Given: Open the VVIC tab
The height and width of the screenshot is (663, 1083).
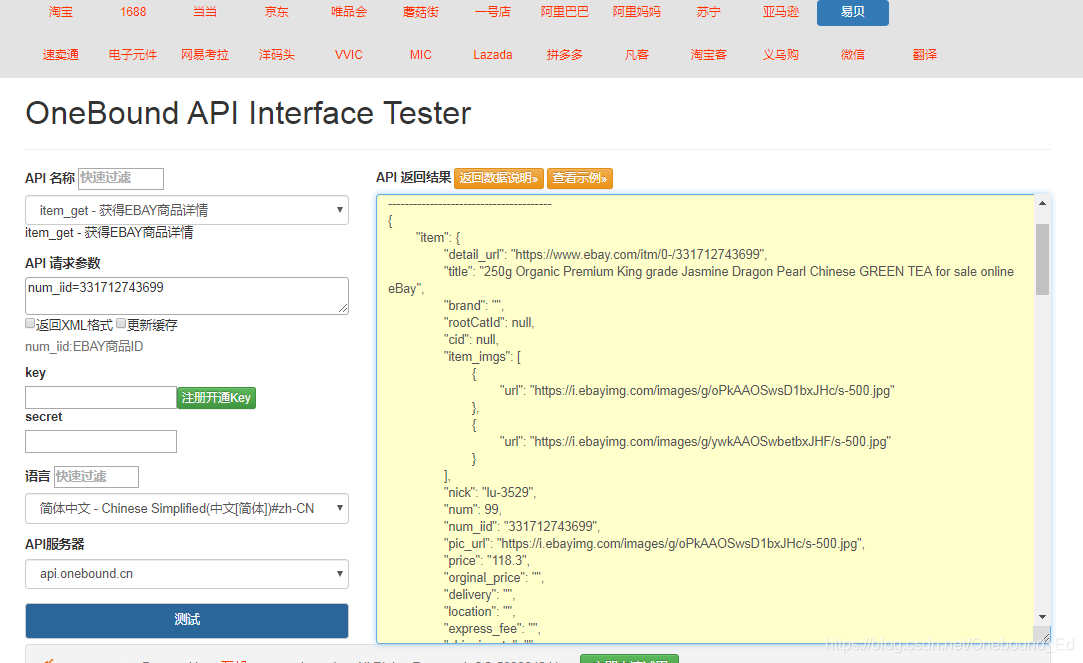Looking at the screenshot, I should (349, 55).
